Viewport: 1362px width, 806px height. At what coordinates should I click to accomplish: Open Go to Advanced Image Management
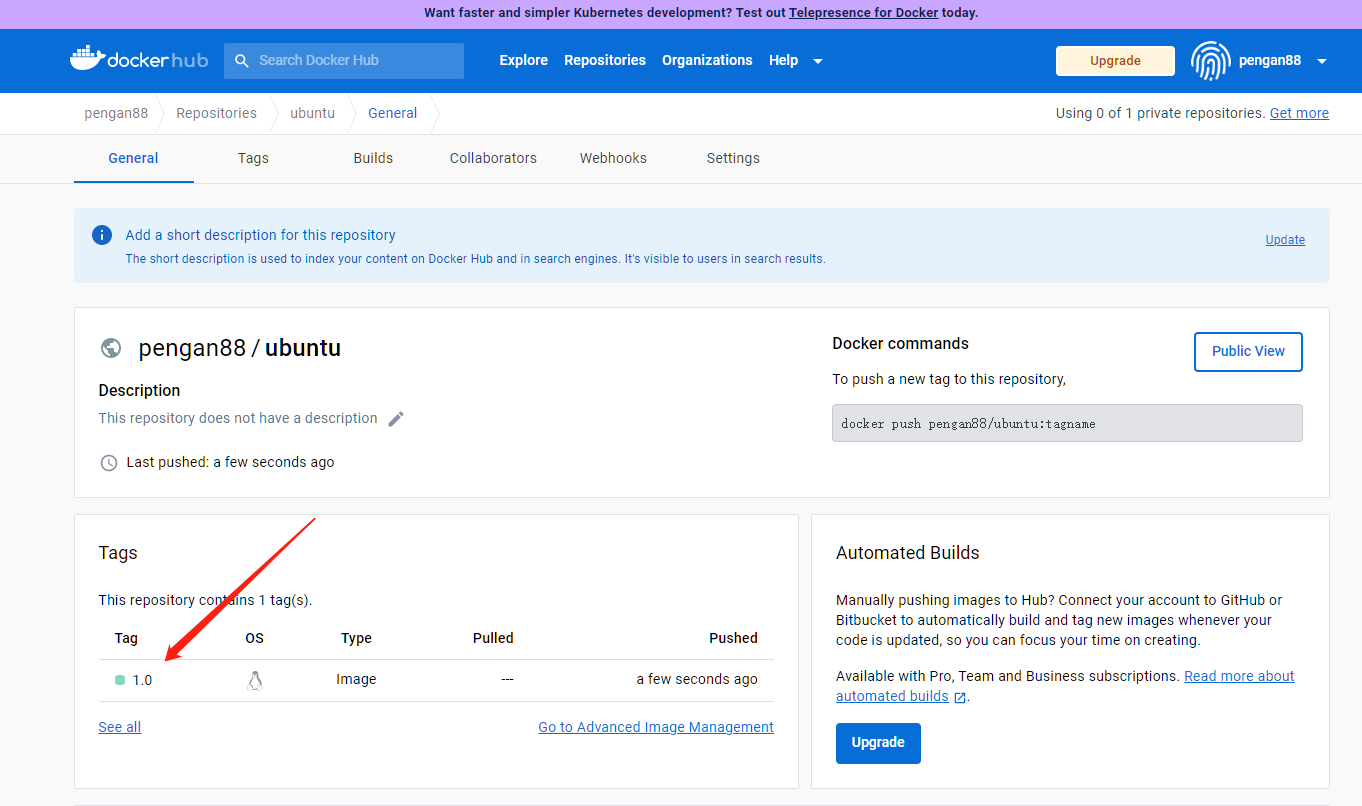point(656,727)
